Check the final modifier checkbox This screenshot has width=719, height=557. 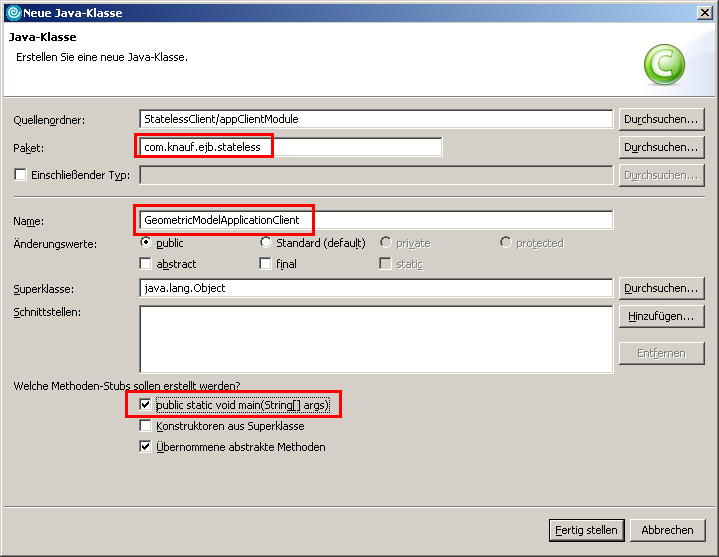tap(266, 264)
